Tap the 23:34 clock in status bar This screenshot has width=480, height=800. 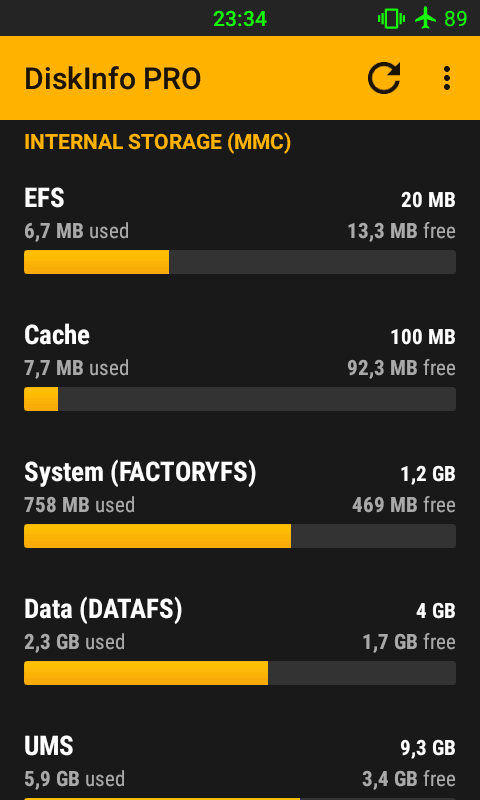(240, 19)
